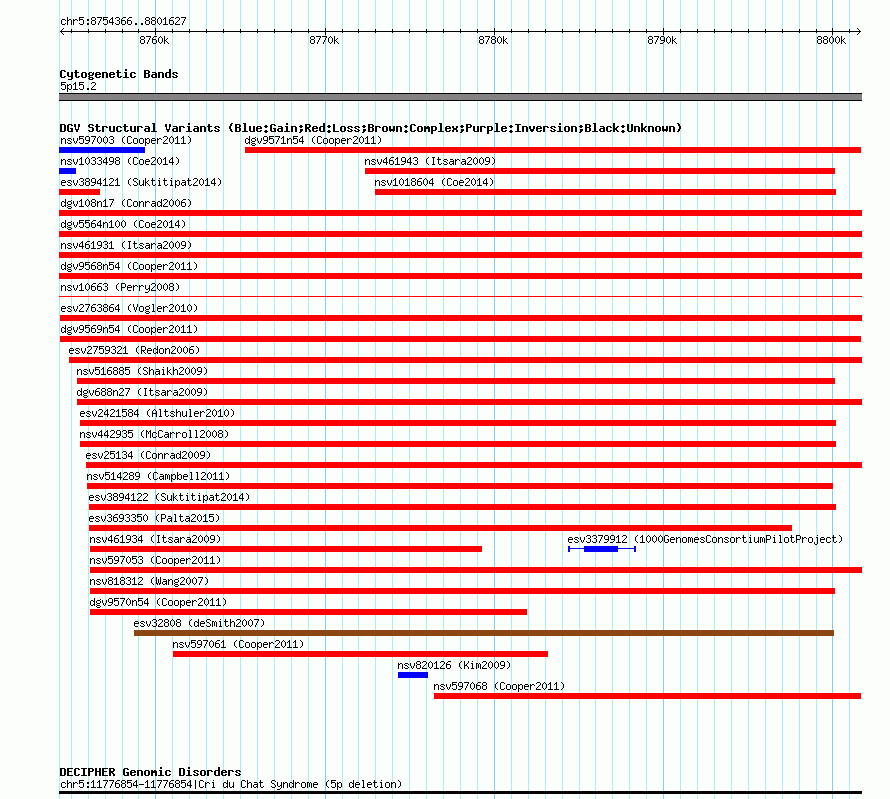The width and height of the screenshot is (890, 799).
Task: Select the thin red nsv10663 line
Action: click(x=460, y=296)
